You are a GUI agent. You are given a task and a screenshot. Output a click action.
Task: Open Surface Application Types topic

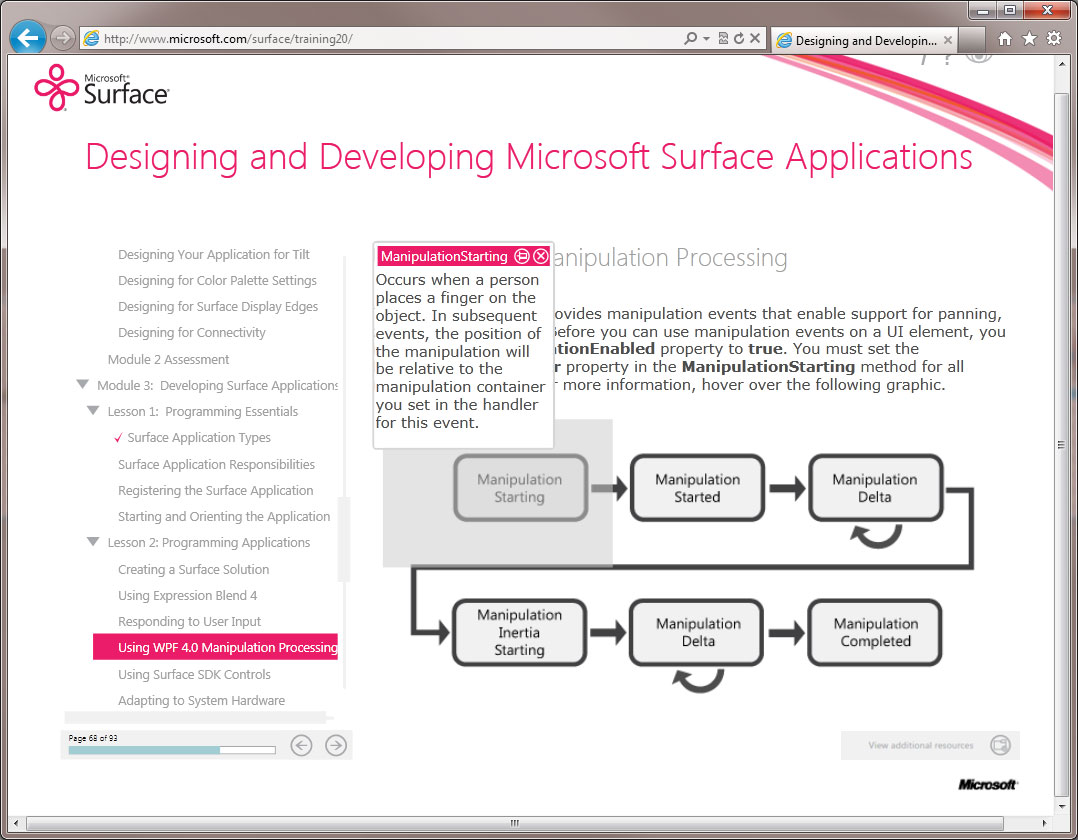[x=199, y=438]
